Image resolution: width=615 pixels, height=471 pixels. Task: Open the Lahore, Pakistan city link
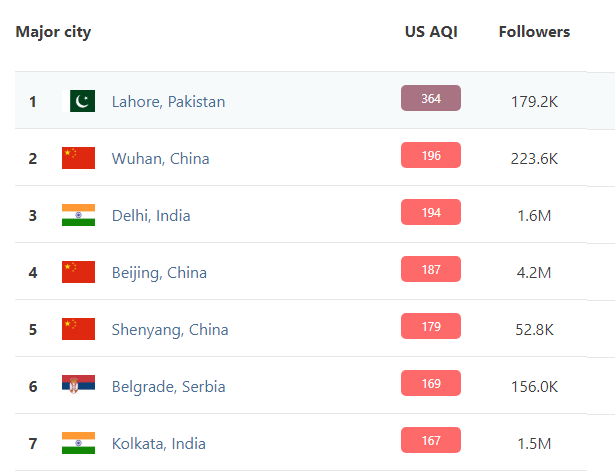[x=168, y=101]
